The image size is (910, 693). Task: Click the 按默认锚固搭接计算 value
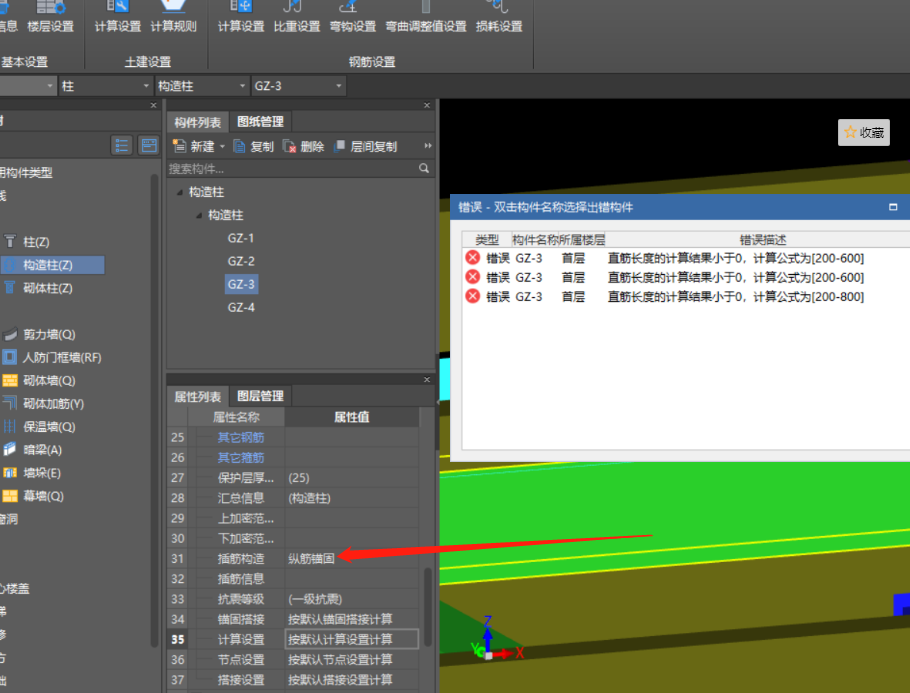point(340,619)
